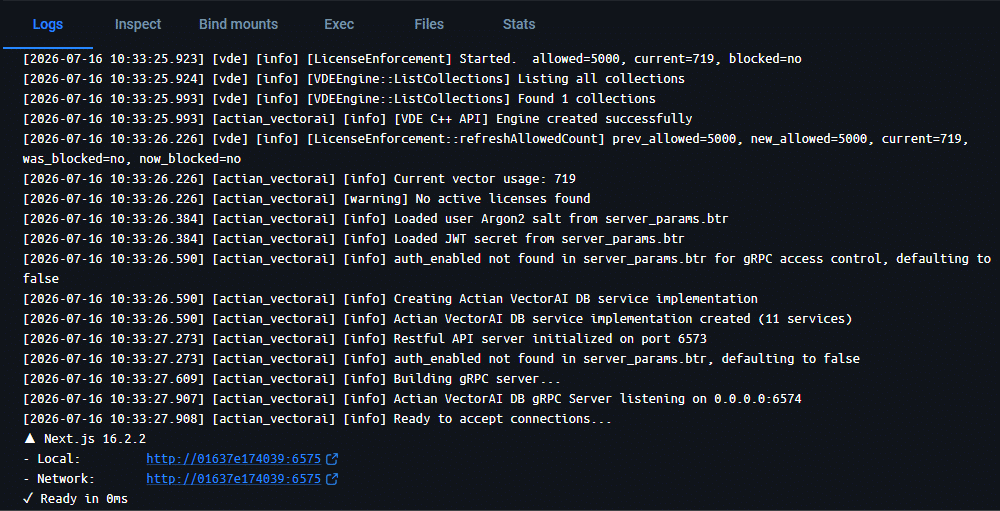Viewport: 1000px width, 511px height.
Task: Click 'Restful API server initialized on port 6573'
Action: [365, 339]
